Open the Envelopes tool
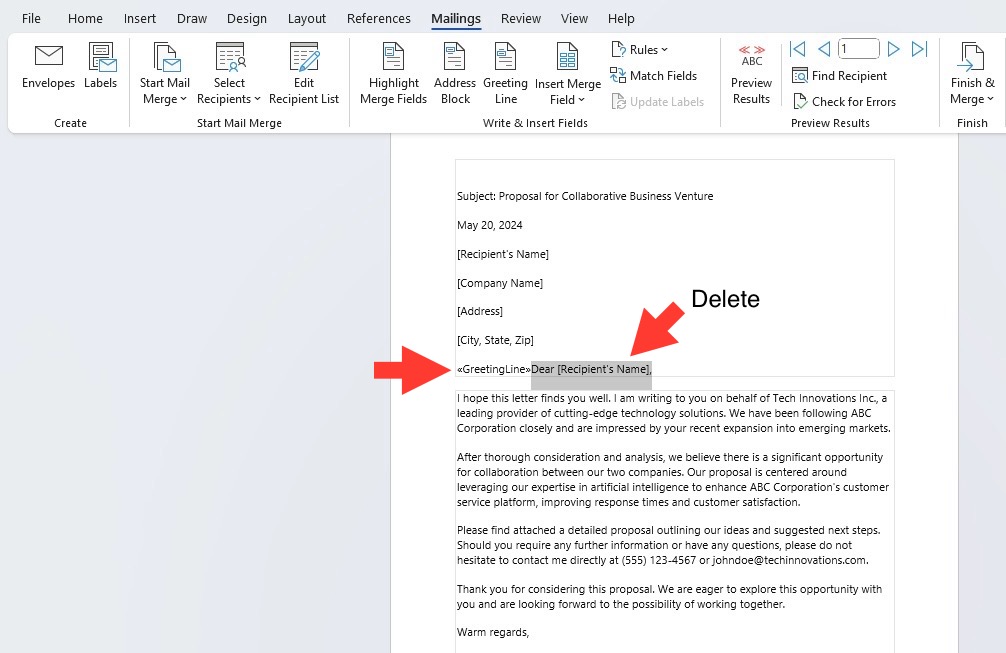This screenshot has height=653, width=1006. coord(48,67)
